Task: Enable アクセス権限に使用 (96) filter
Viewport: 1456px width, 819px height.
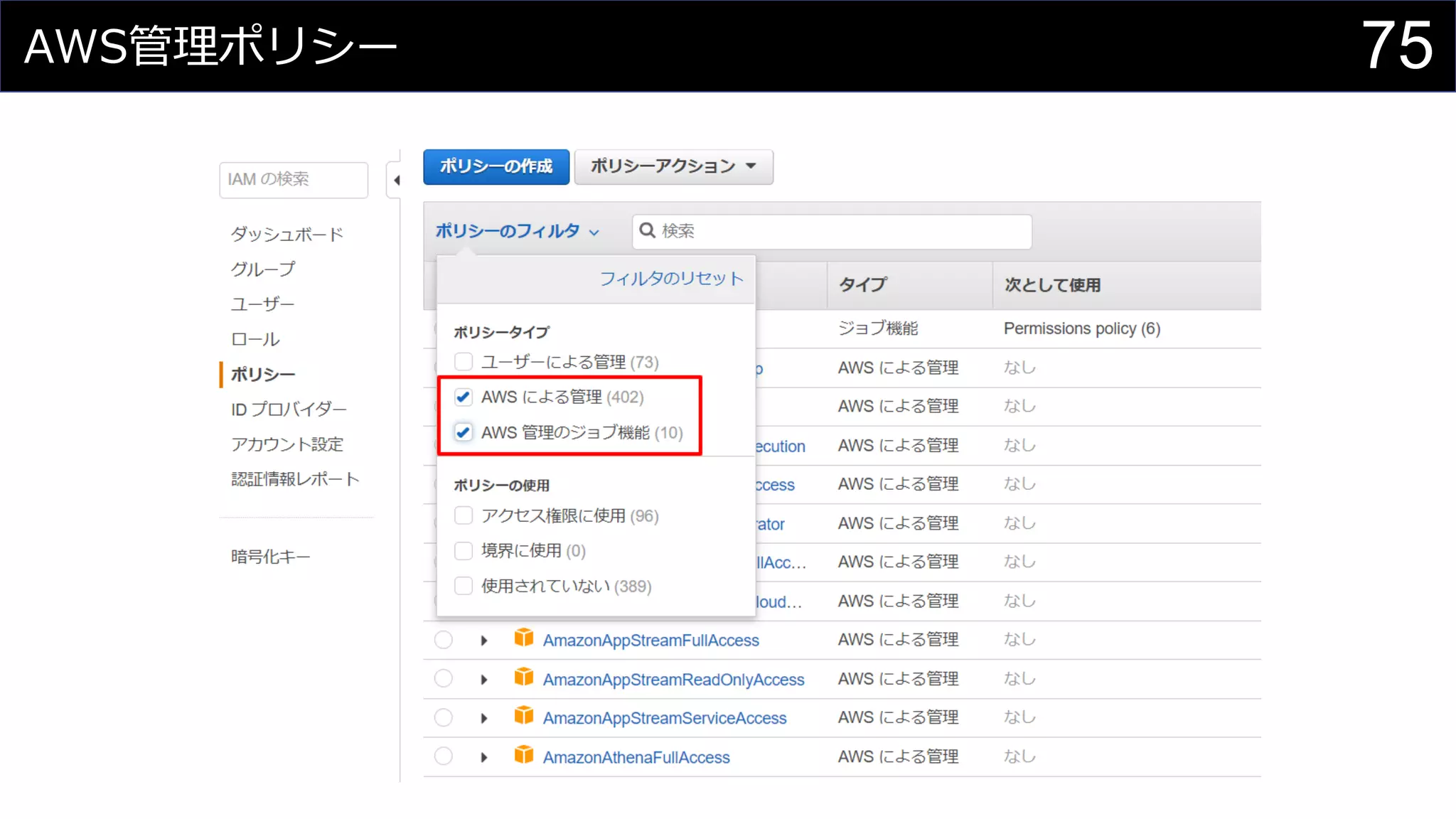Action: point(464,515)
